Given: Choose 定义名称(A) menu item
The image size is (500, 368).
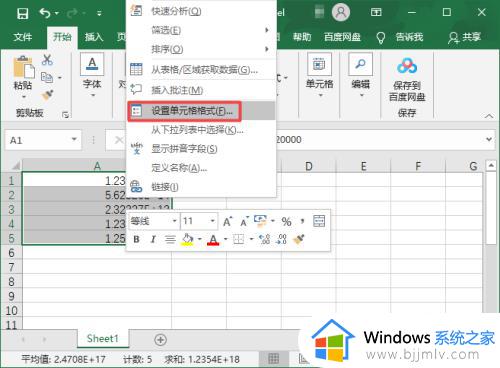Looking at the screenshot, I should 201,168.
